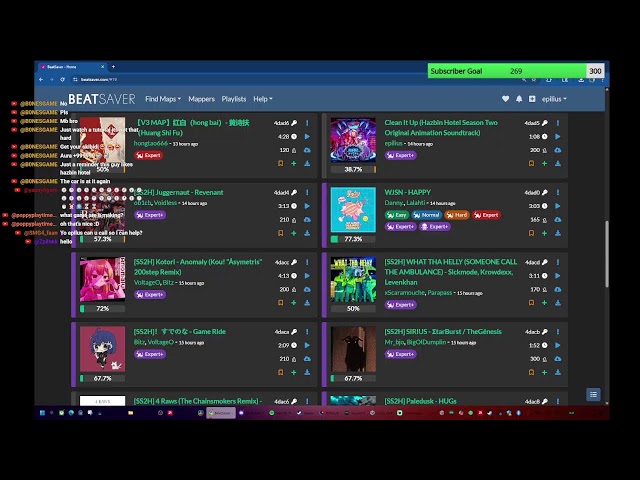
Task: Open Clean It Up map title link
Action: 441,127
